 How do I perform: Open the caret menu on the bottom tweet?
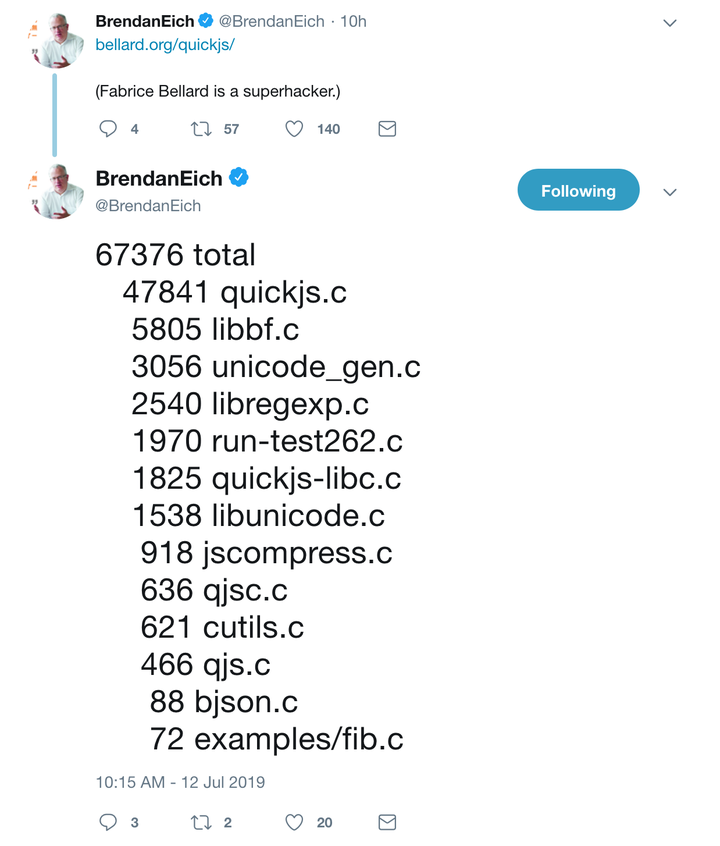tap(670, 194)
